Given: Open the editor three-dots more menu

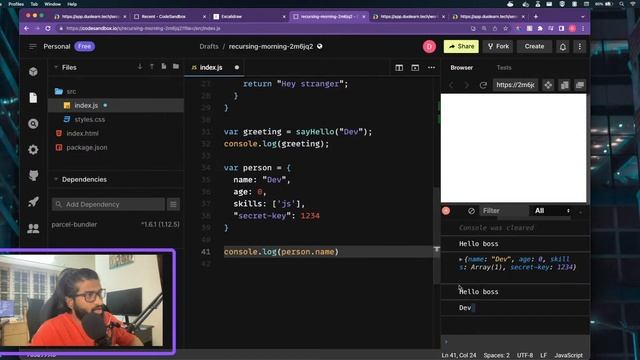Looking at the screenshot, I should [431, 68].
